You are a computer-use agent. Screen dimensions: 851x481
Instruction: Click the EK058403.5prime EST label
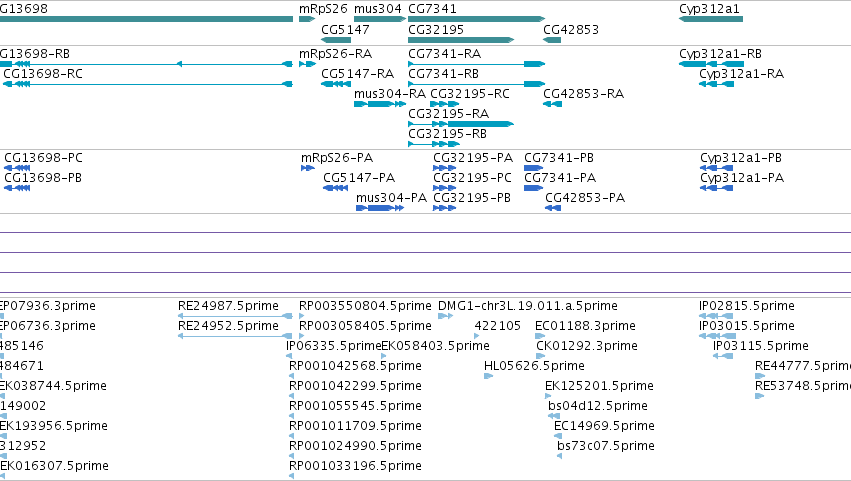click(x=436, y=346)
